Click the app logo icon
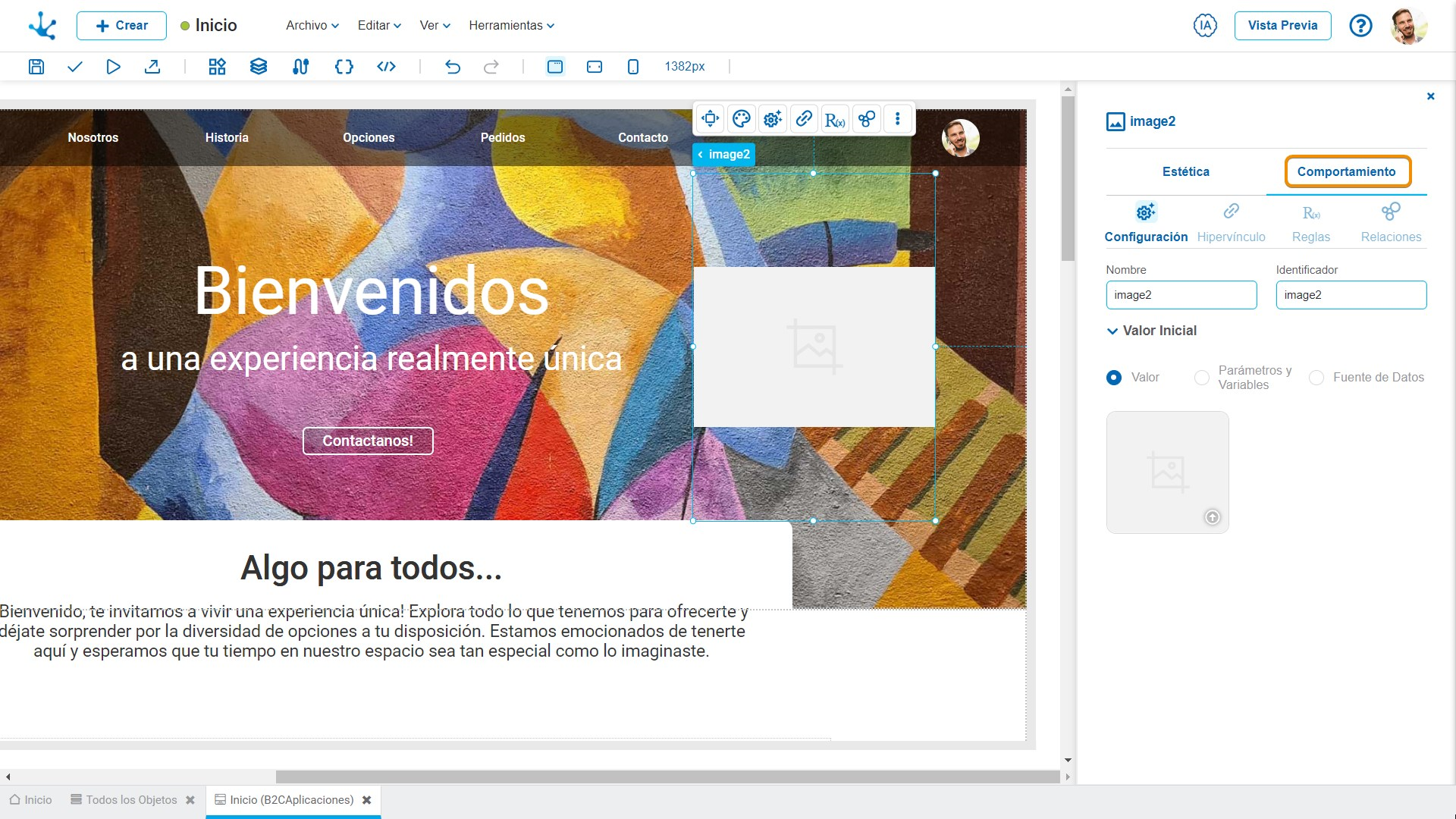 (x=42, y=26)
